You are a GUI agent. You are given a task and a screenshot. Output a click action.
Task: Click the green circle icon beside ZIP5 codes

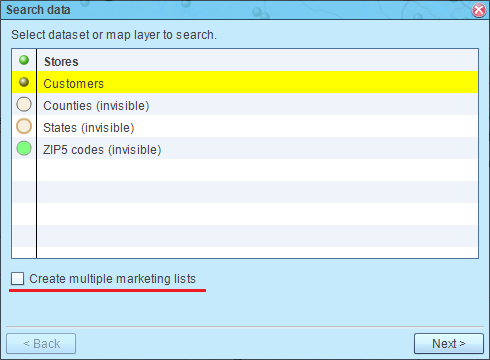click(x=24, y=148)
